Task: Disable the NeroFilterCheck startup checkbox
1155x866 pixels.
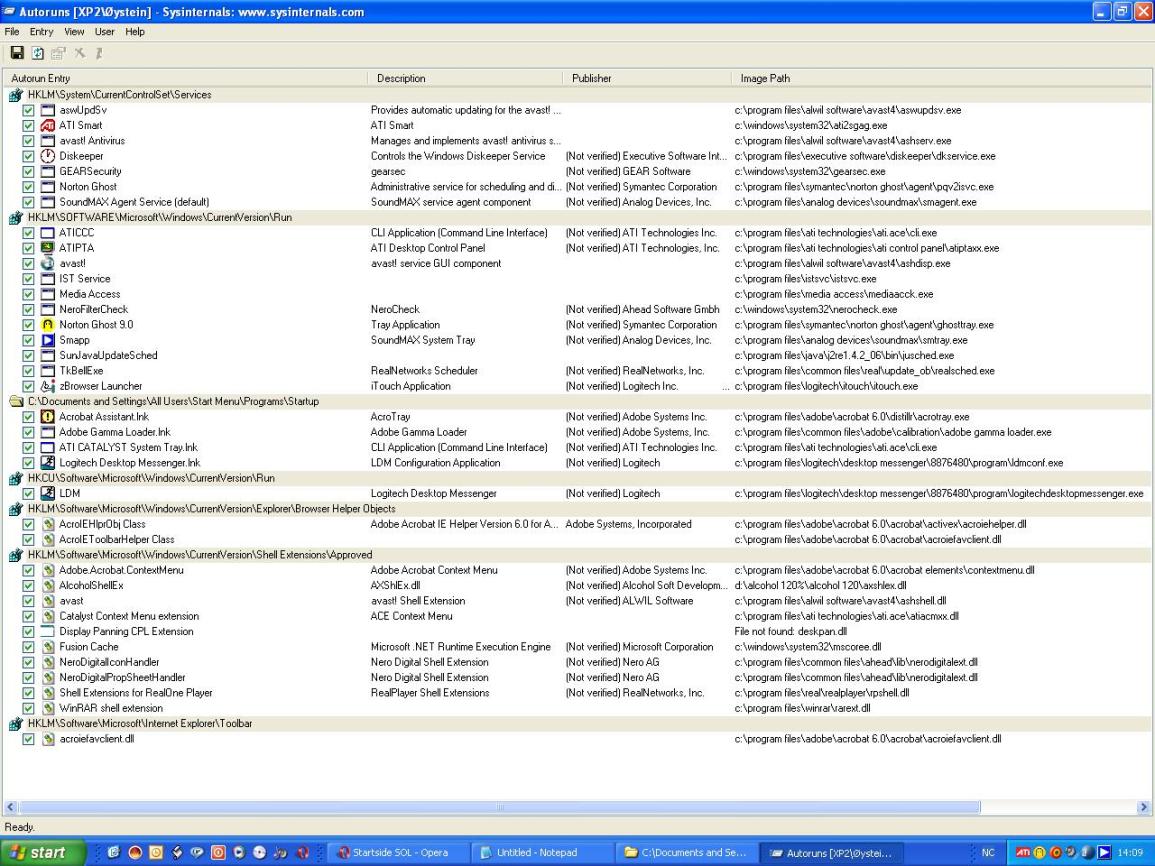Action: coord(28,309)
